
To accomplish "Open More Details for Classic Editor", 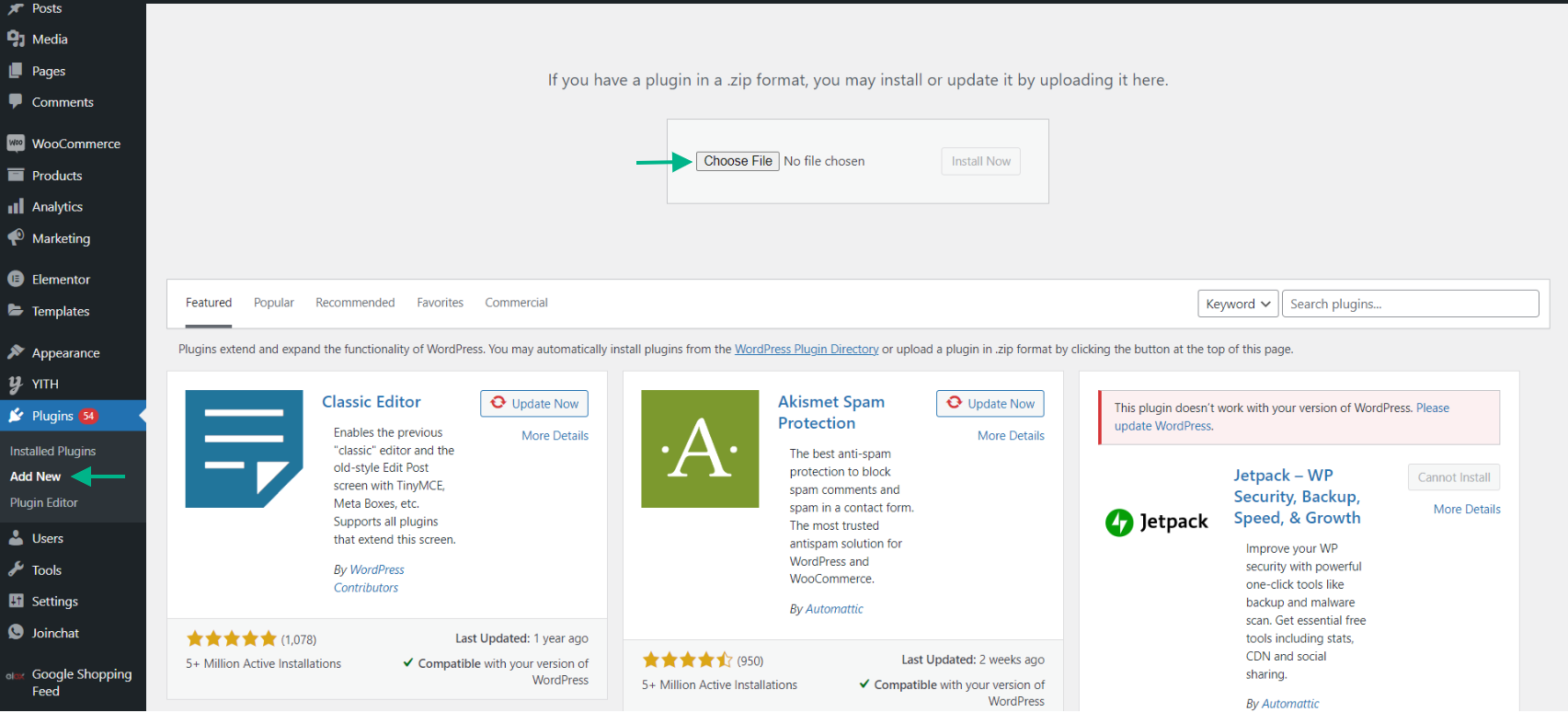I will coord(555,436).
